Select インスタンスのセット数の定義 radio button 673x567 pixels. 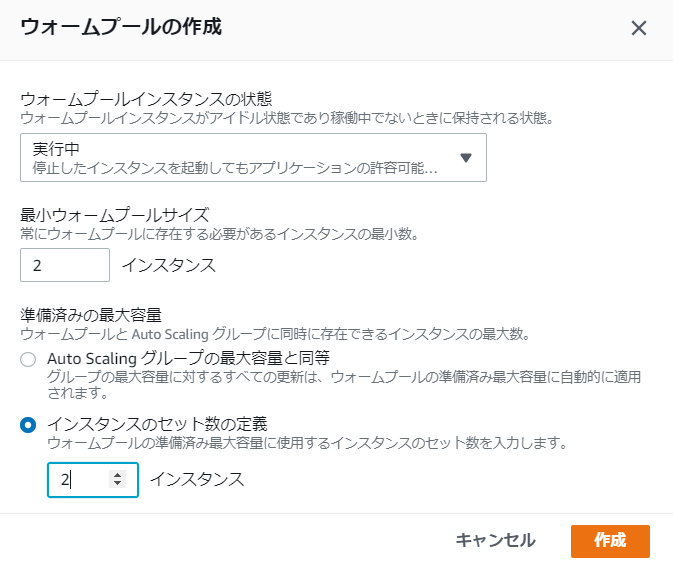point(29,424)
